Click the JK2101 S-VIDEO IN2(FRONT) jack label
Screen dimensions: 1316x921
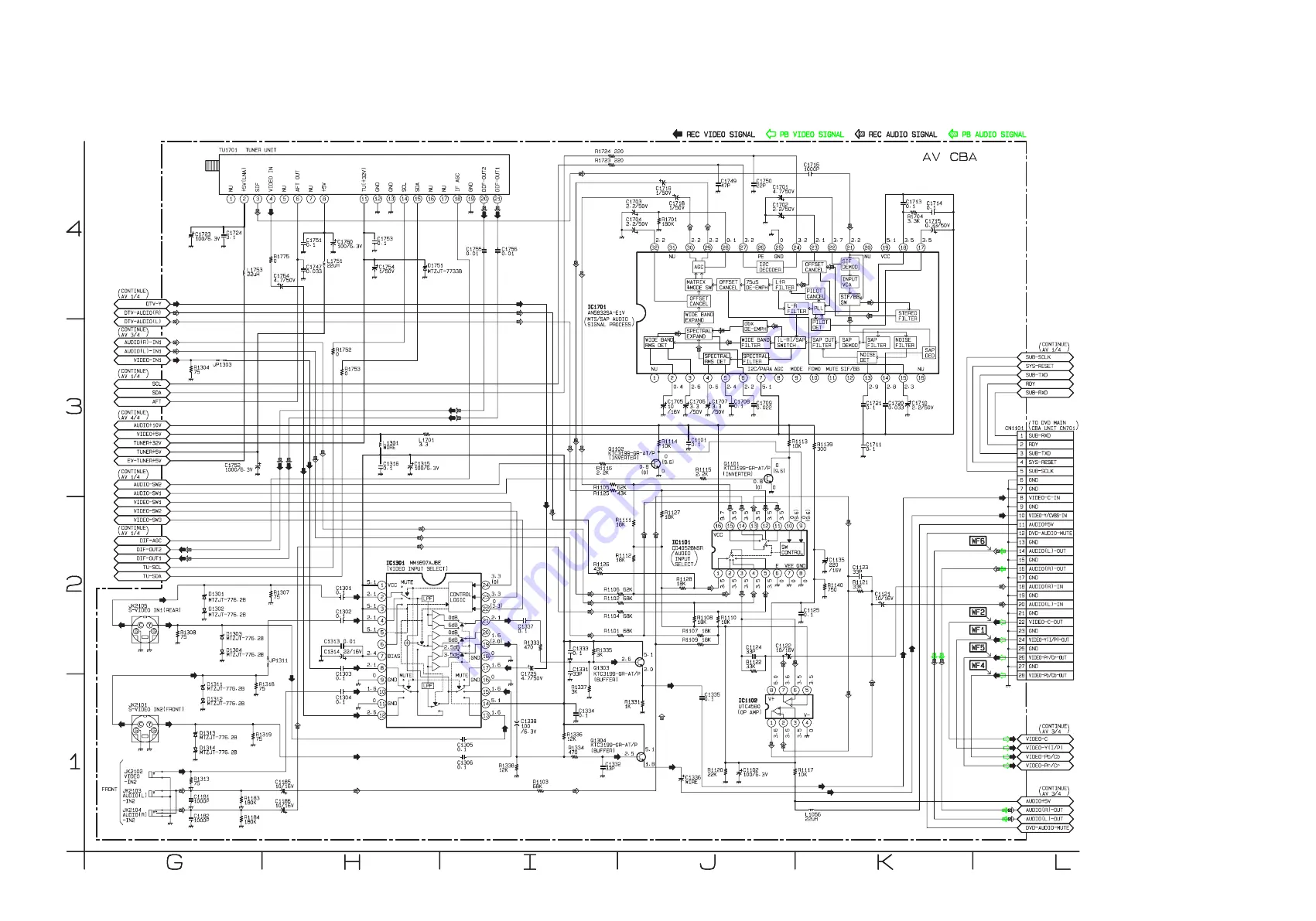coord(156,707)
